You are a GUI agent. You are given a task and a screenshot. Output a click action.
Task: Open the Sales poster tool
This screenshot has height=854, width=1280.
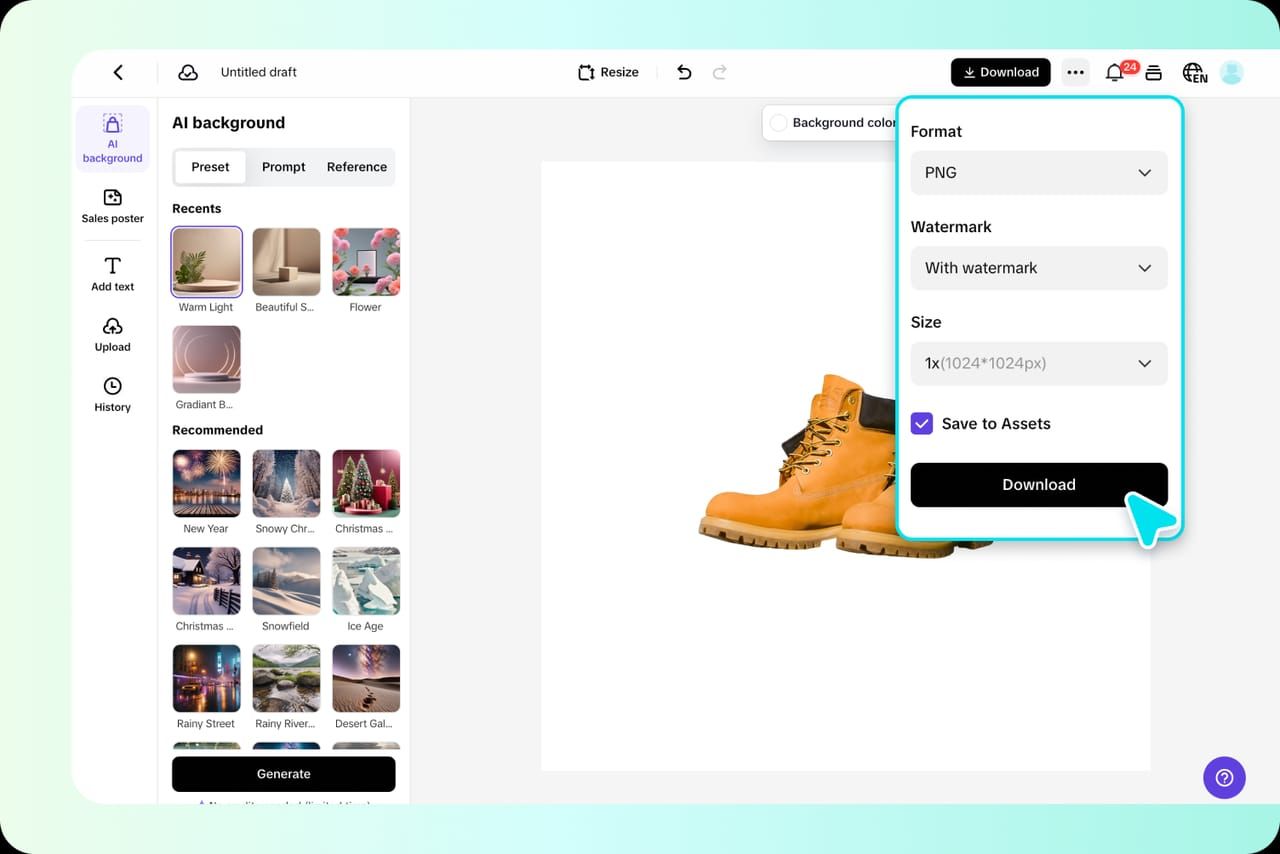click(x=113, y=206)
